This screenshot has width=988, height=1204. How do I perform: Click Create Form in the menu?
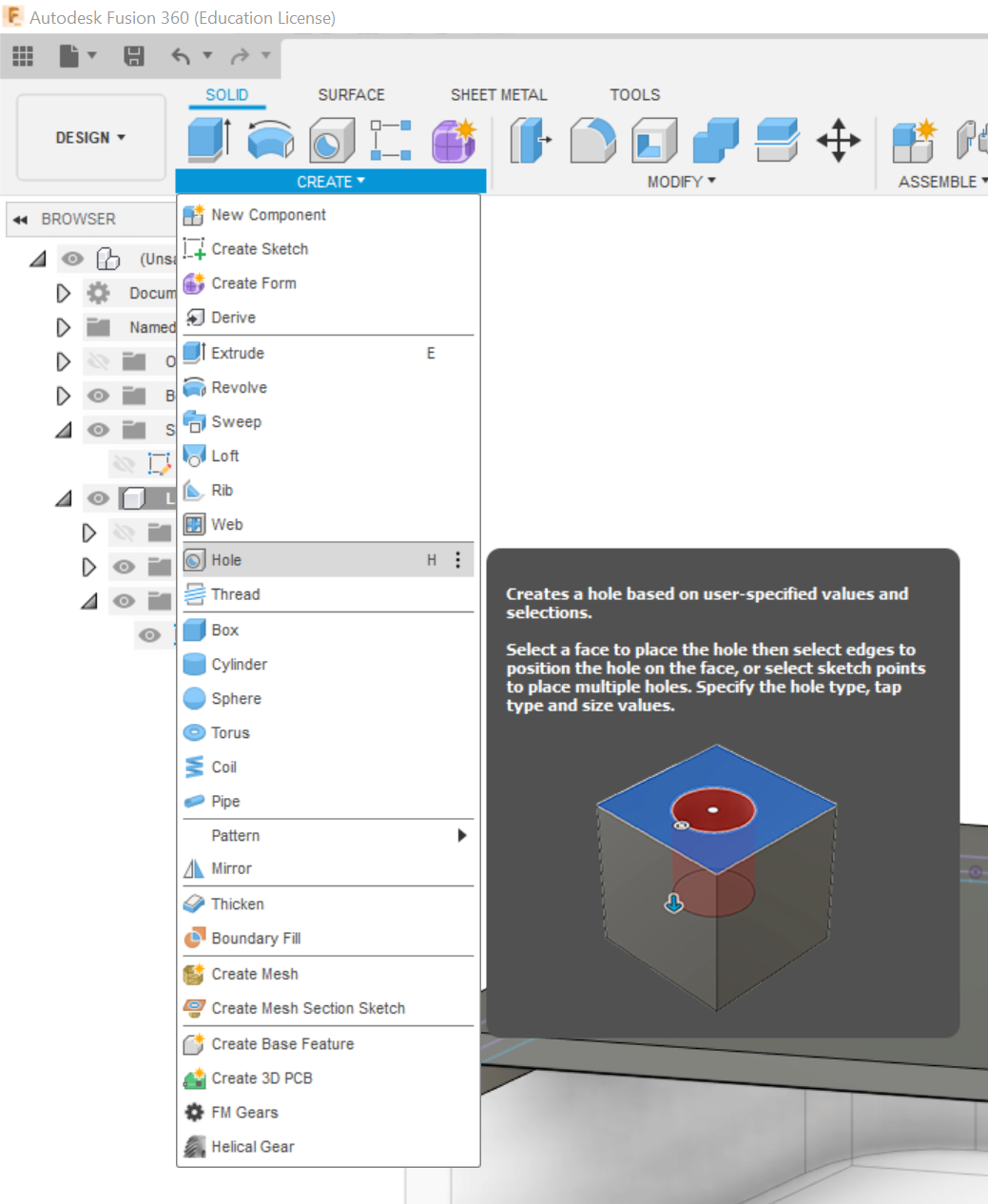328,283
